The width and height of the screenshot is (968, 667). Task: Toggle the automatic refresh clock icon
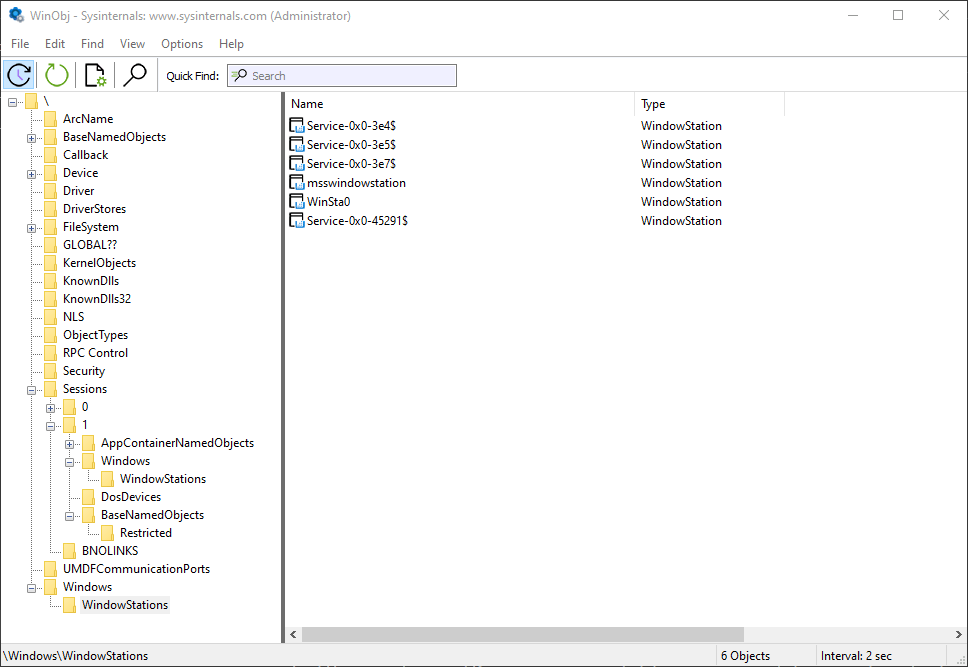point(19,75)
